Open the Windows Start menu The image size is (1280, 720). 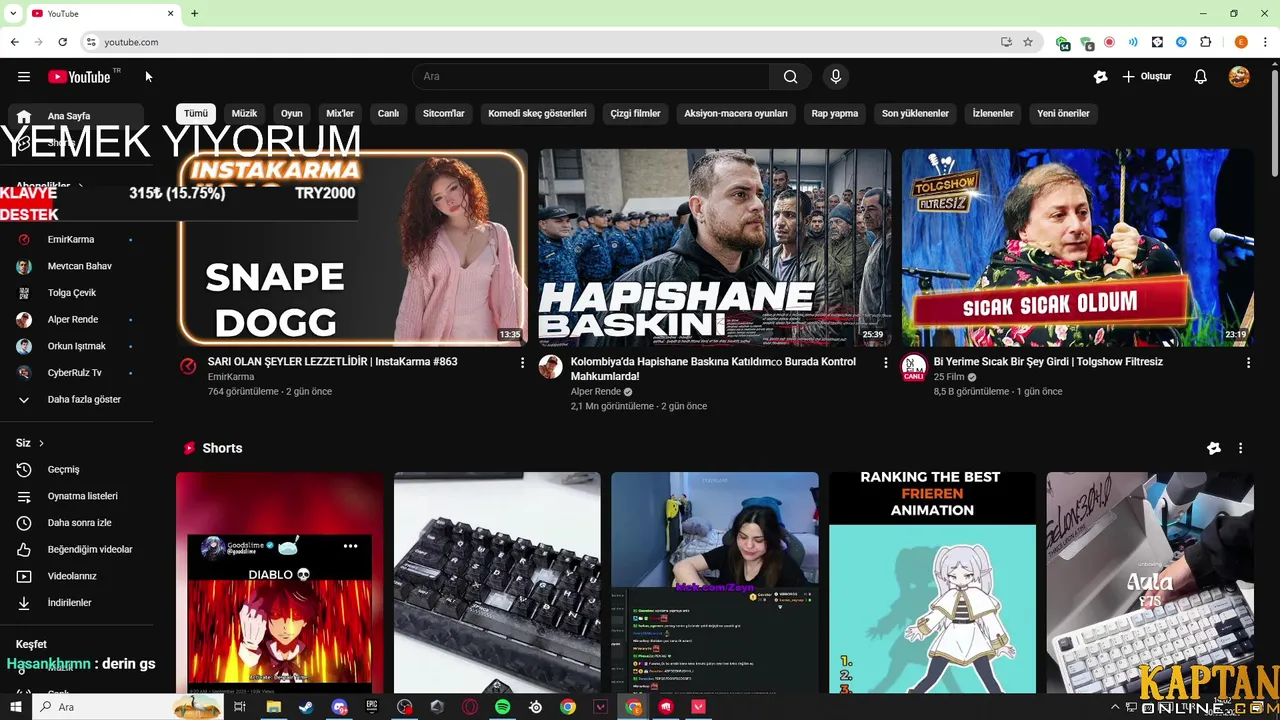16,707
